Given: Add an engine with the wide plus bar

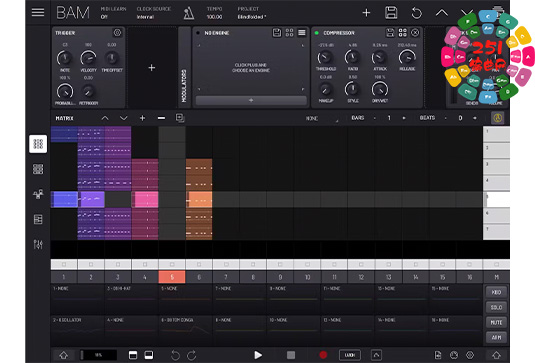Looking at the screenshot, I should pos(251,100).
